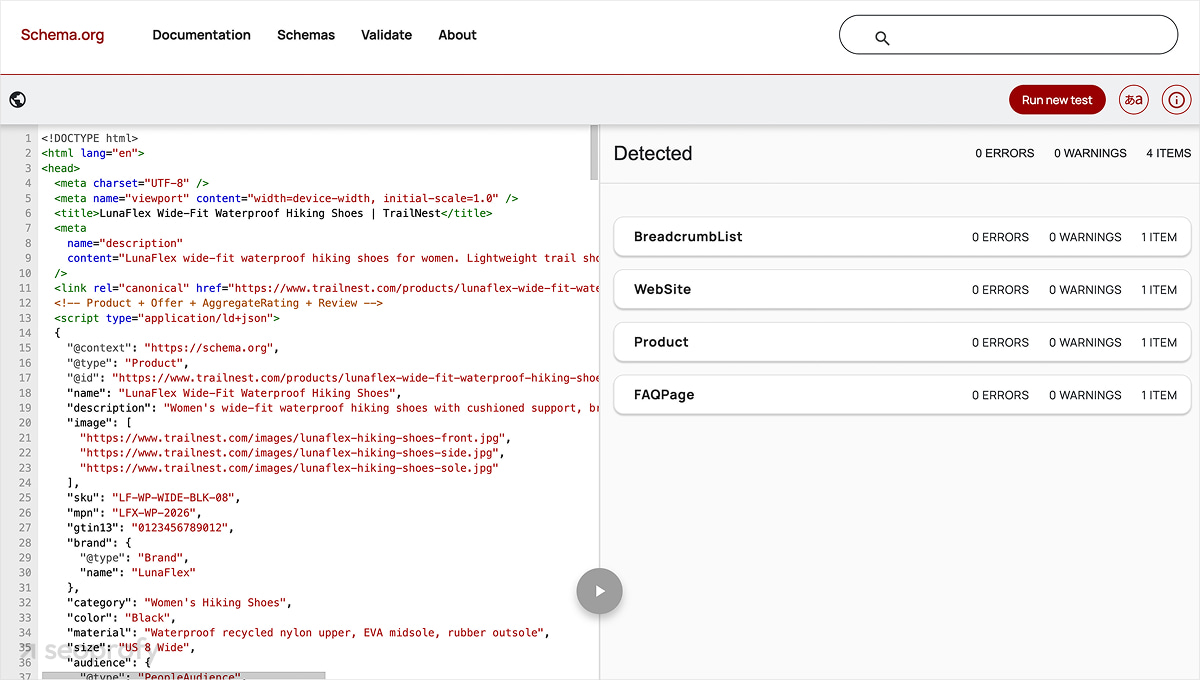Open the Schema.org home link

(62, 35)
